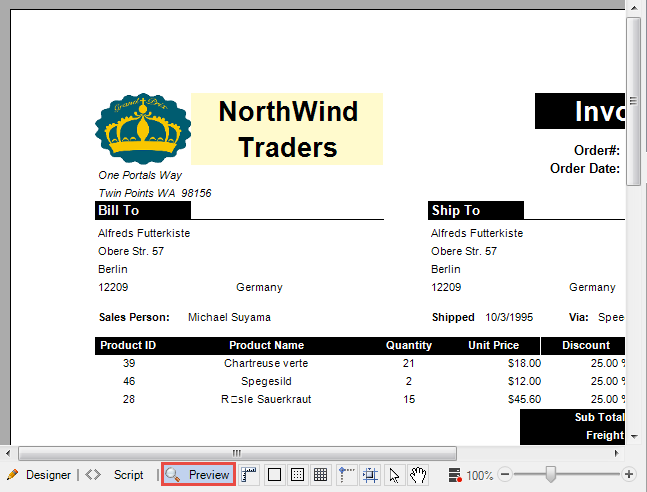Click quantity value 15
647x492 pixels.
409,399
